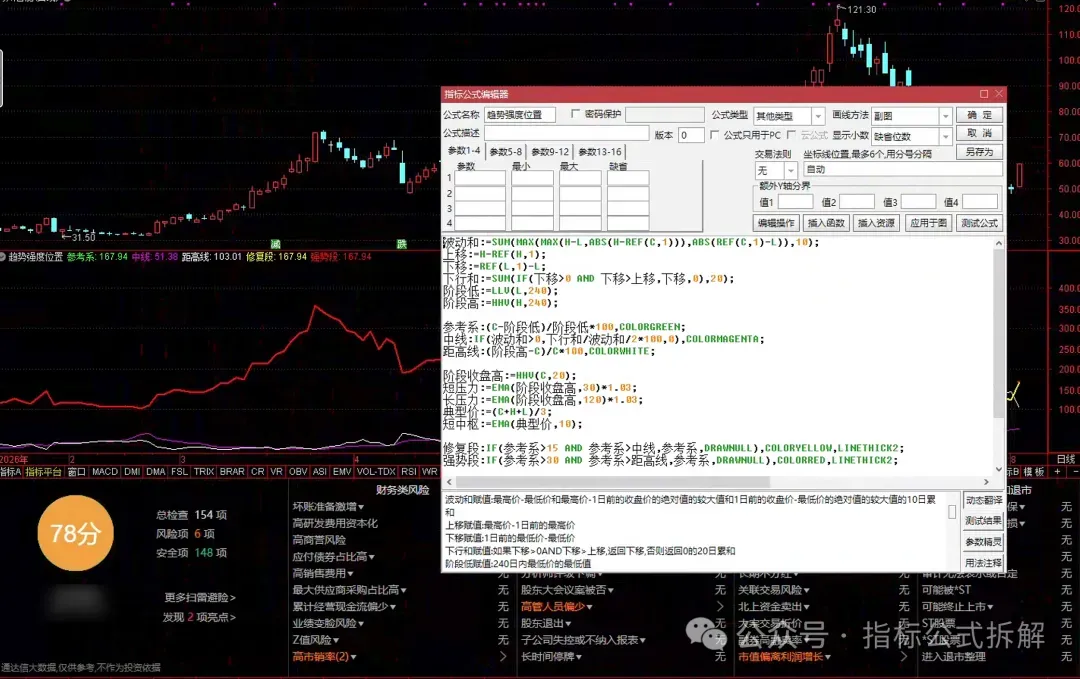The image size is (1080, 679).
Task: Open the 交易法则 dropdown
Action: click(x=791, y=170)
